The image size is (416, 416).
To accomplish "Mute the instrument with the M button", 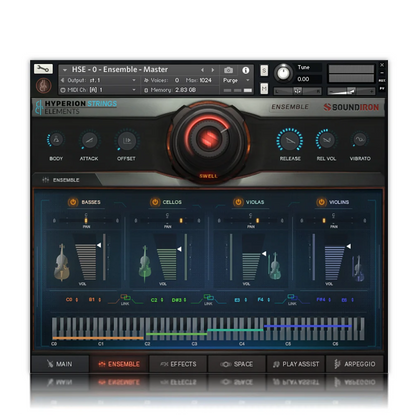I will [x=264, y=89].
